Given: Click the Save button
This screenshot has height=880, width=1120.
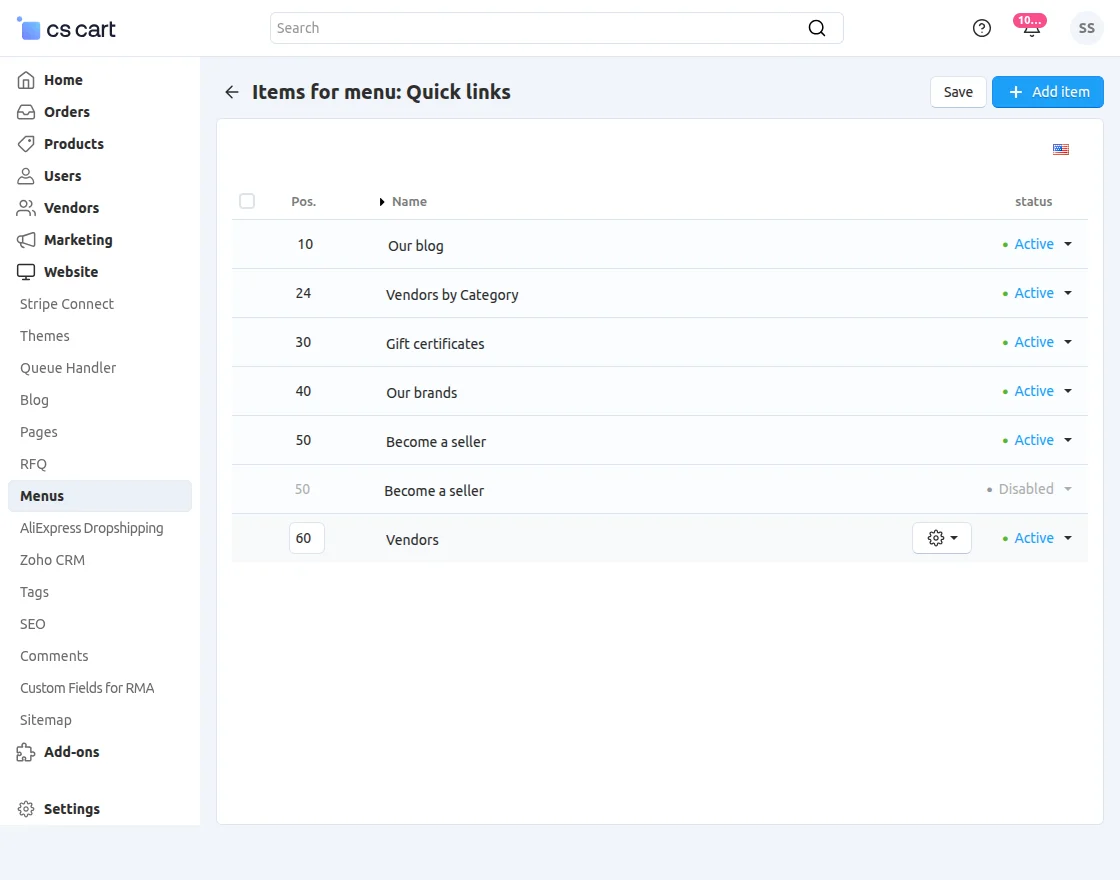Looking at the screenshot, I should pos(958,92).
